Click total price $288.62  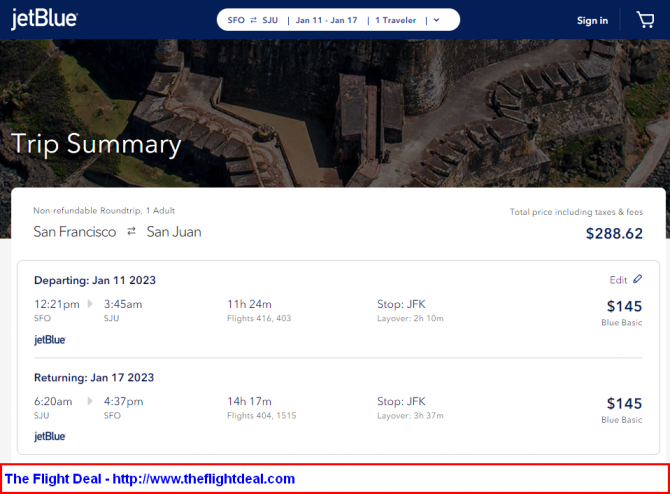(x=614, y=233)
